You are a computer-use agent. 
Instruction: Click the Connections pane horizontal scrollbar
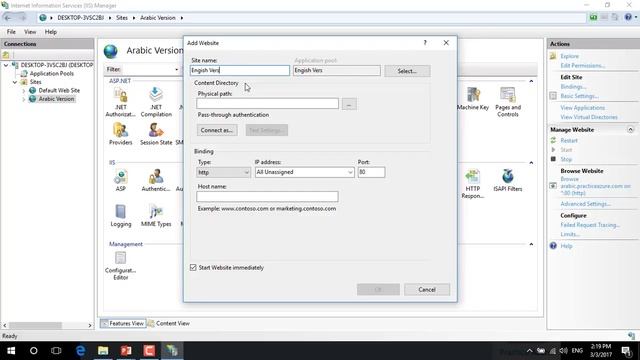click(x=47, y=325)
